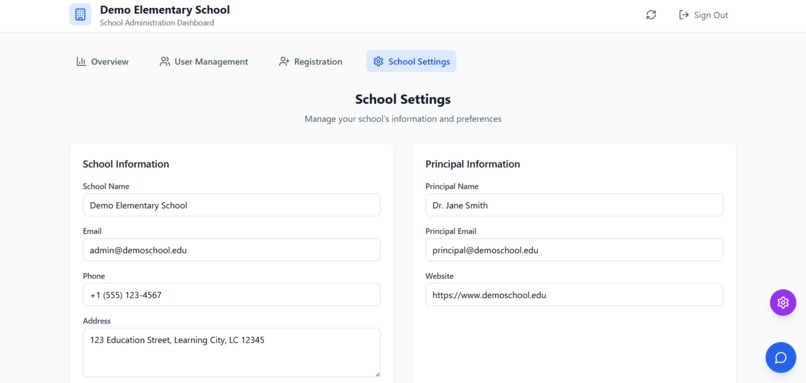Click the 'Demo Elementary School' header title
806x383 pixels.
click(x=164, y=10)
